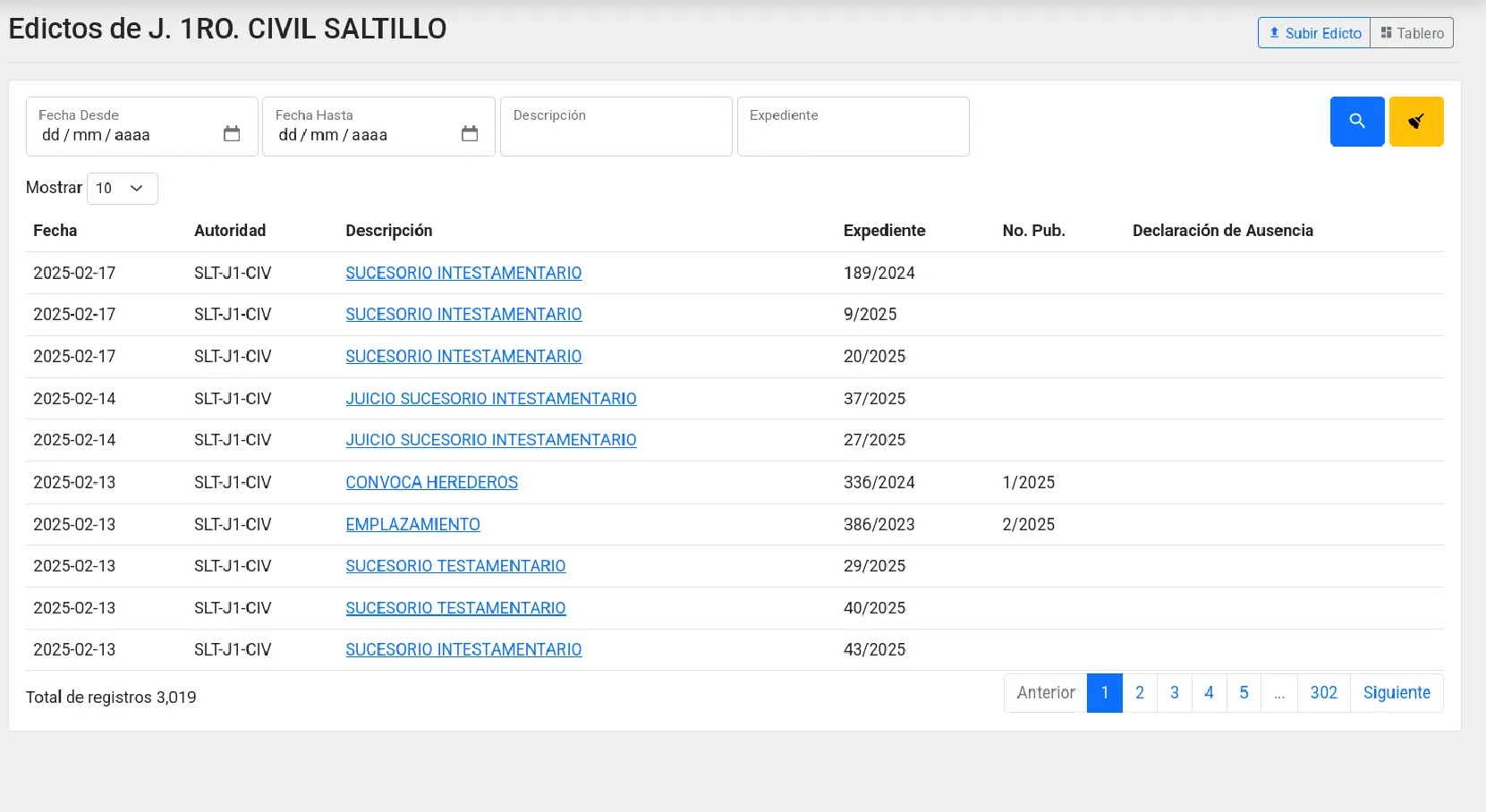Open the Fecha Hasta calendar picker icon

[x=470, y=134]
